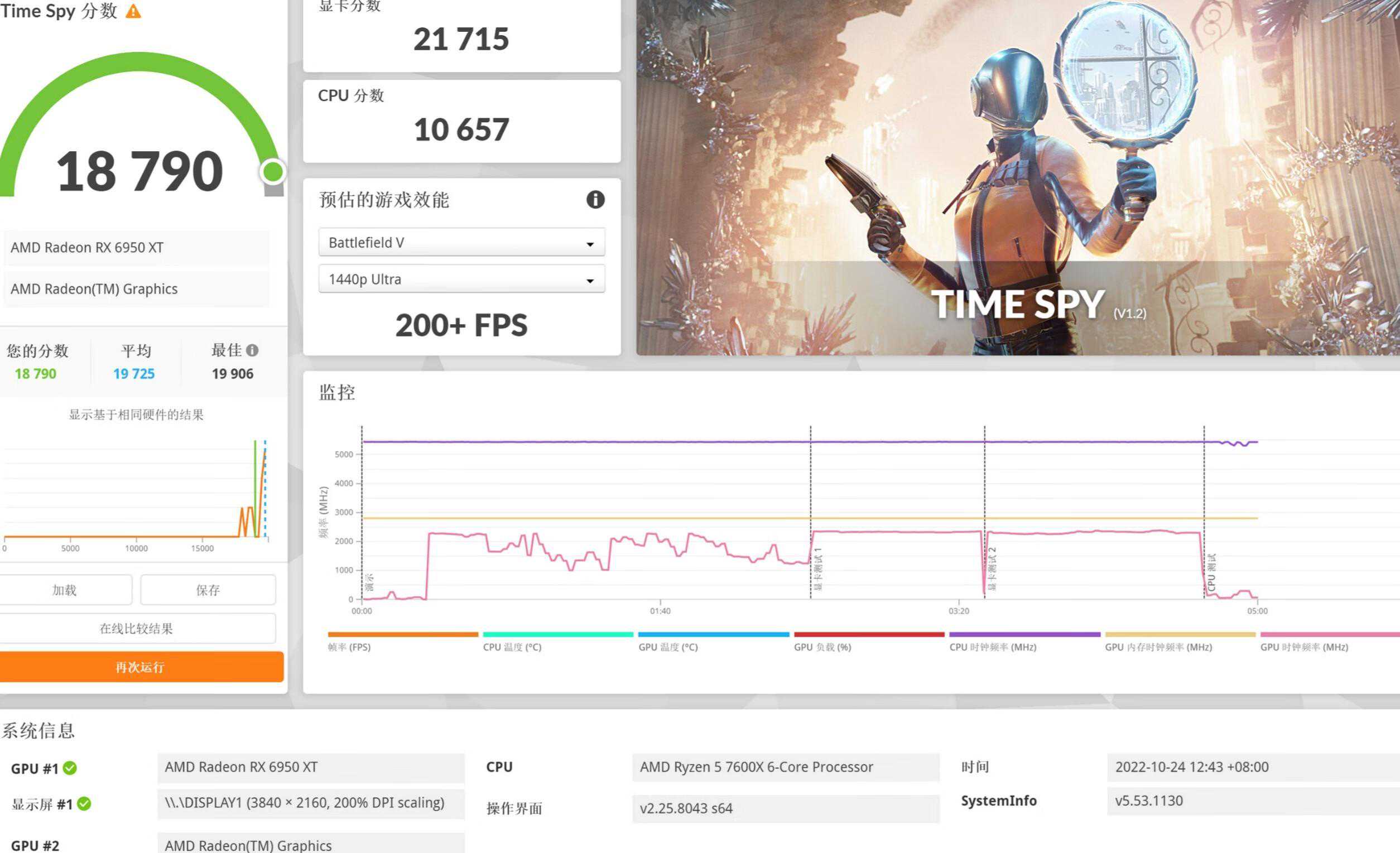
Task: Click the green checkmark beside GPU #1
Action: pyautogui.click(x=70, y=768)
